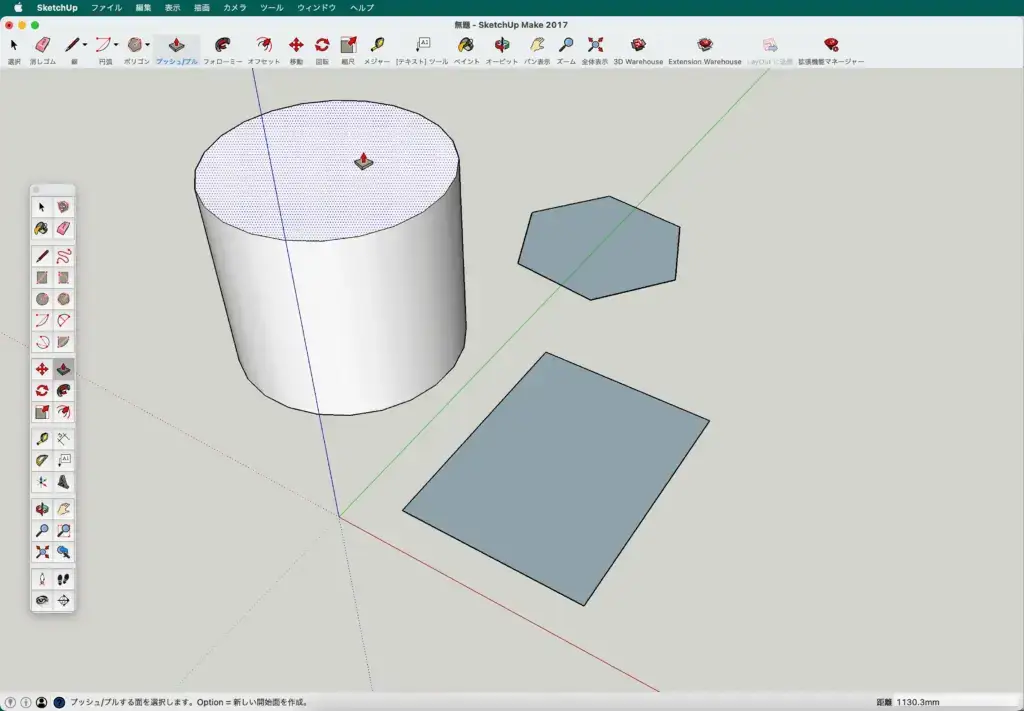Open the 描画 menu

(x=202, y=8)
